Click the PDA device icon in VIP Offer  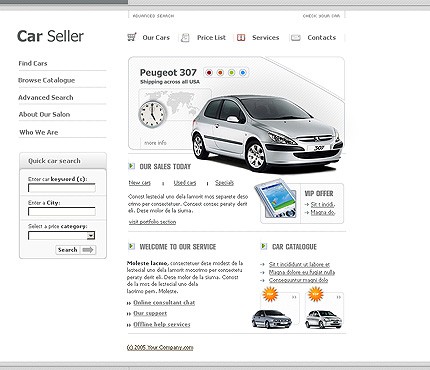pyautogui.click(x=277, y=199)
